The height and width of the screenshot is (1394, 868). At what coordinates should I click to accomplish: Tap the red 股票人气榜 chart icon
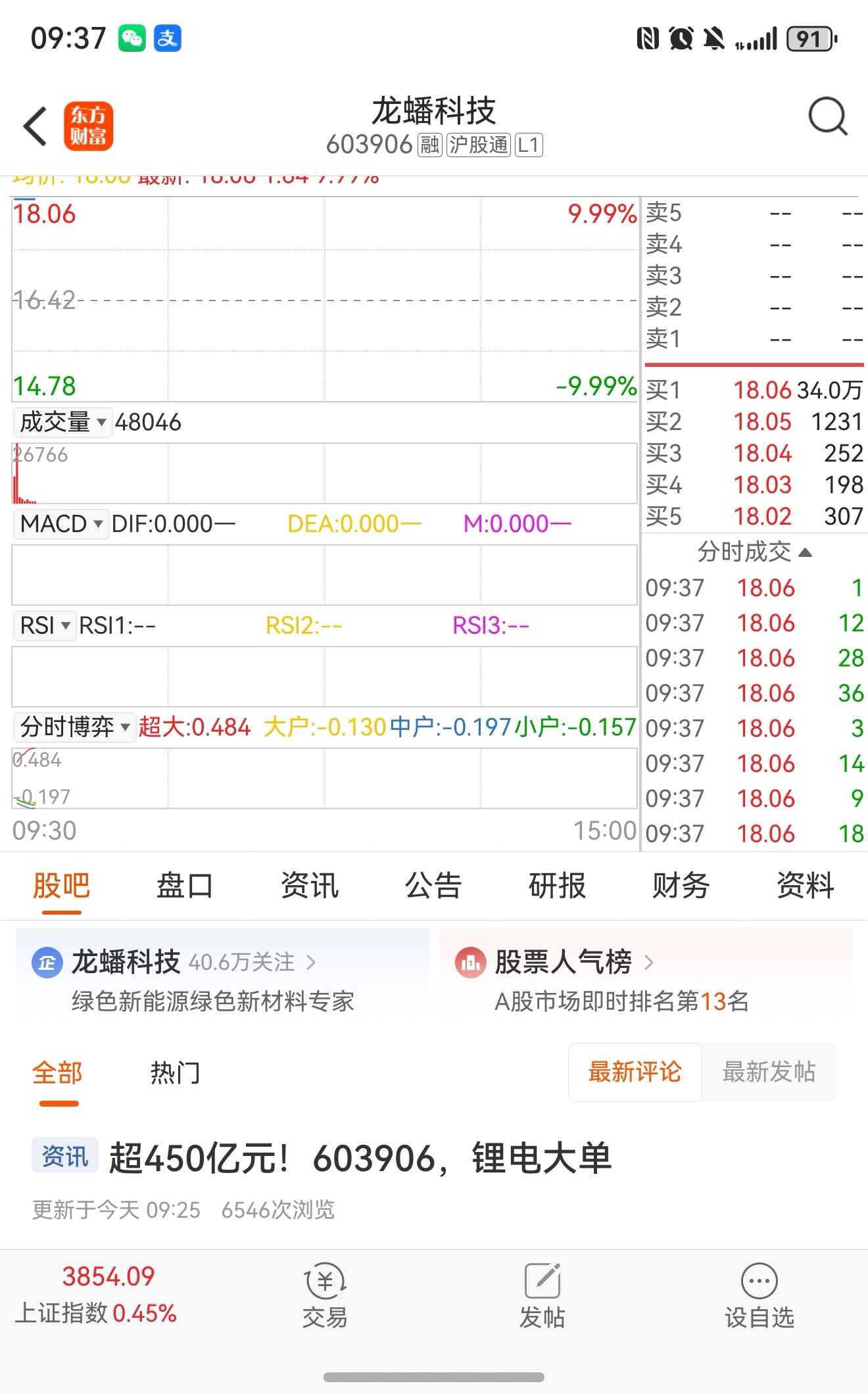[470, 963]
